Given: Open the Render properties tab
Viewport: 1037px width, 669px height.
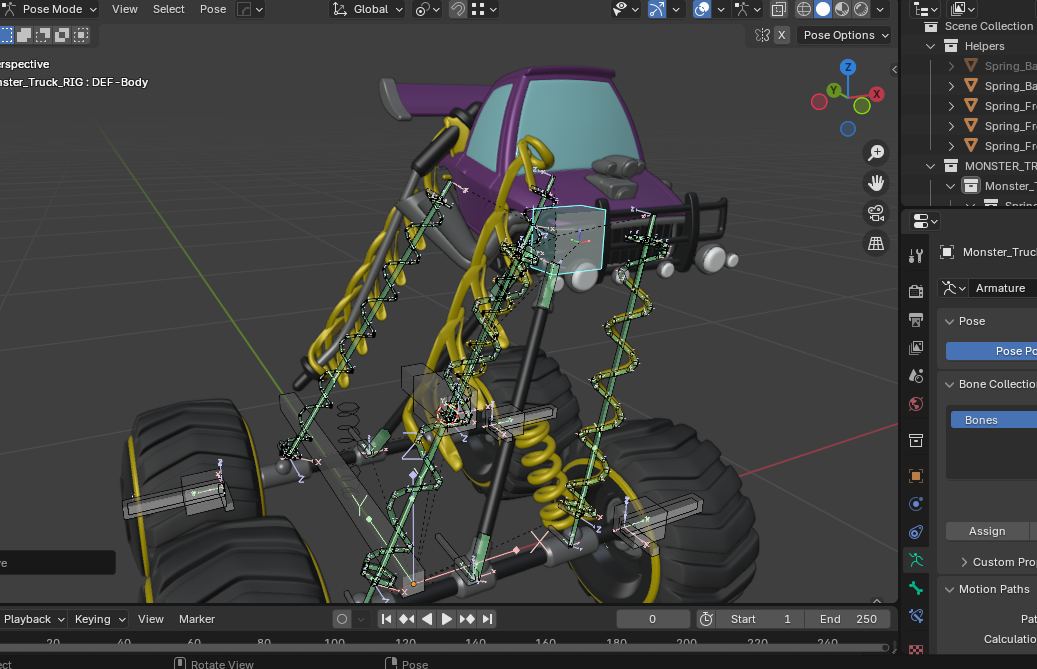Looking at the screenshot, I should [x=916, y=291].
